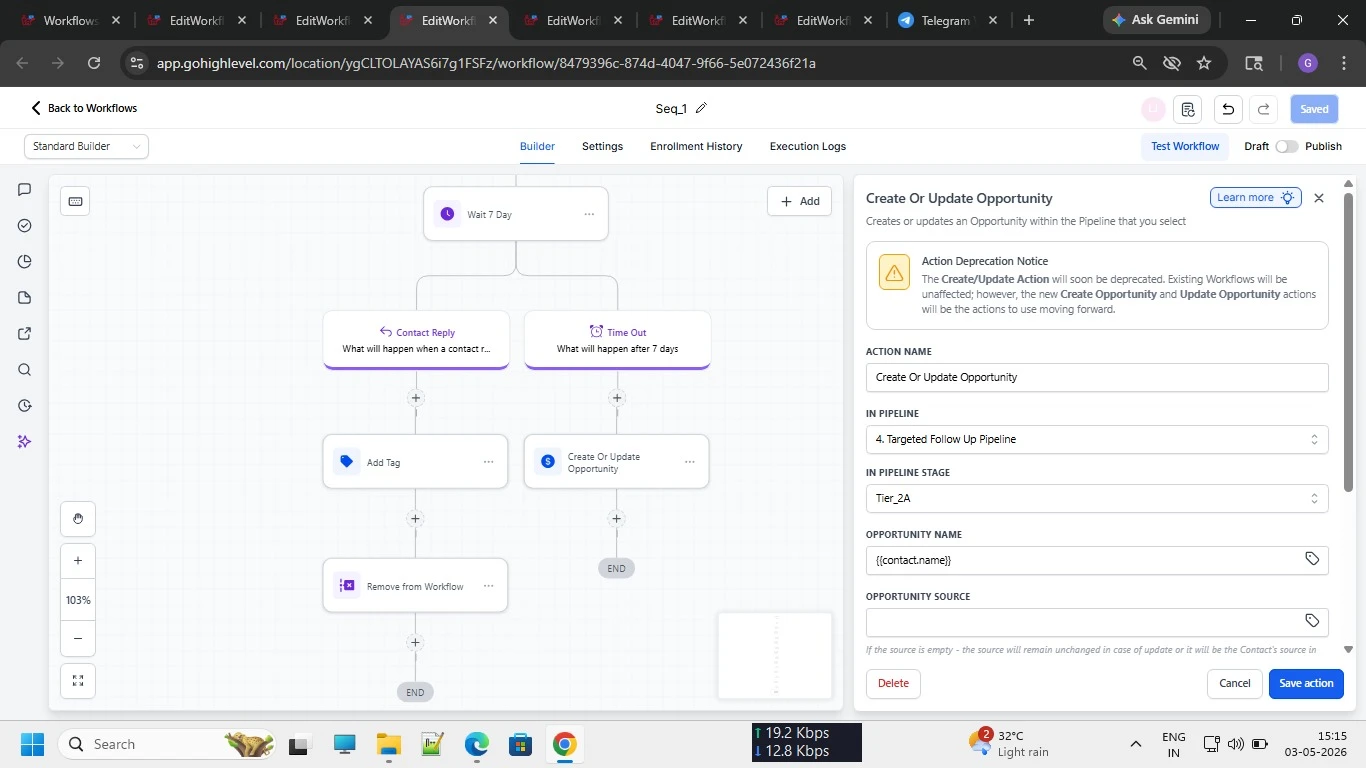
Task: Open the Microsoft Edge icon in the taskbar
Action: tap(476, 744)
